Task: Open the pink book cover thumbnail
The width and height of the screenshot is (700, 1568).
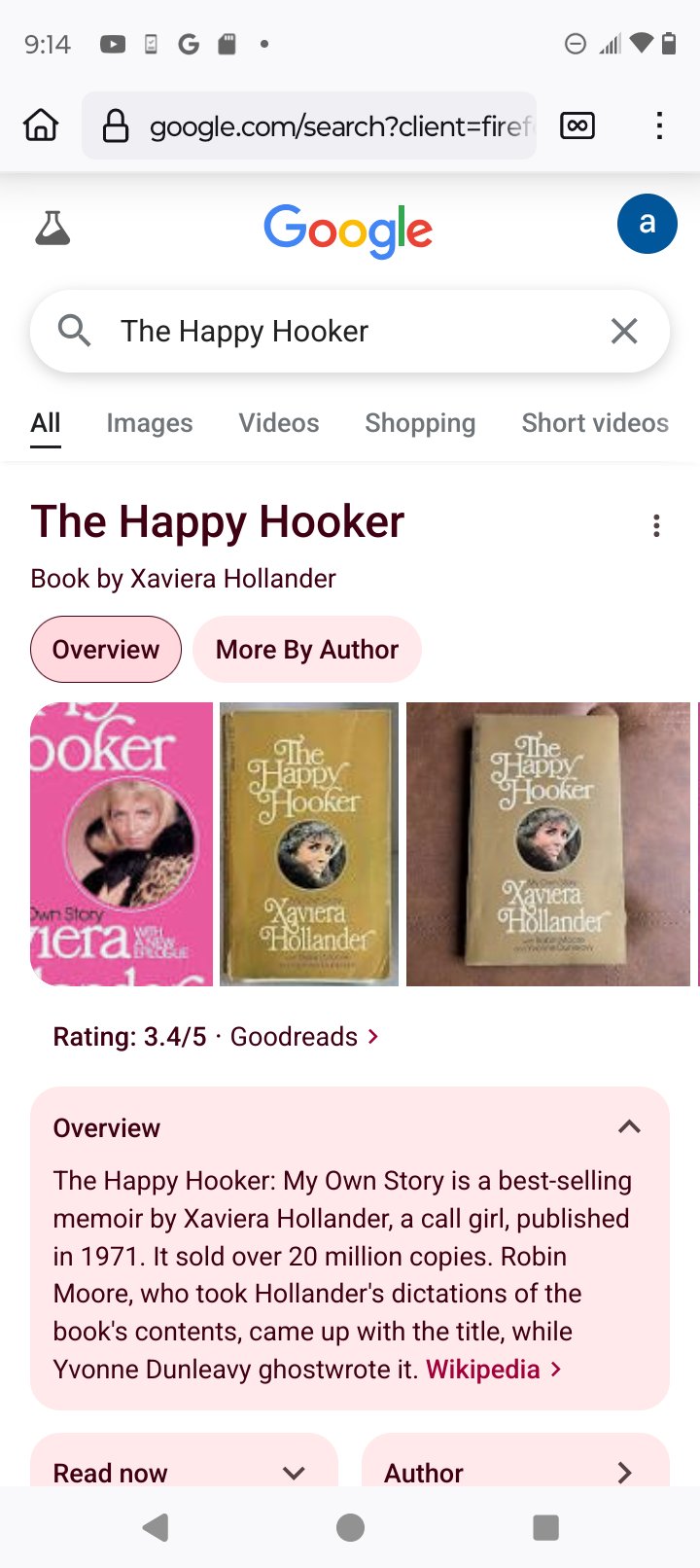Action: point(122,844)
